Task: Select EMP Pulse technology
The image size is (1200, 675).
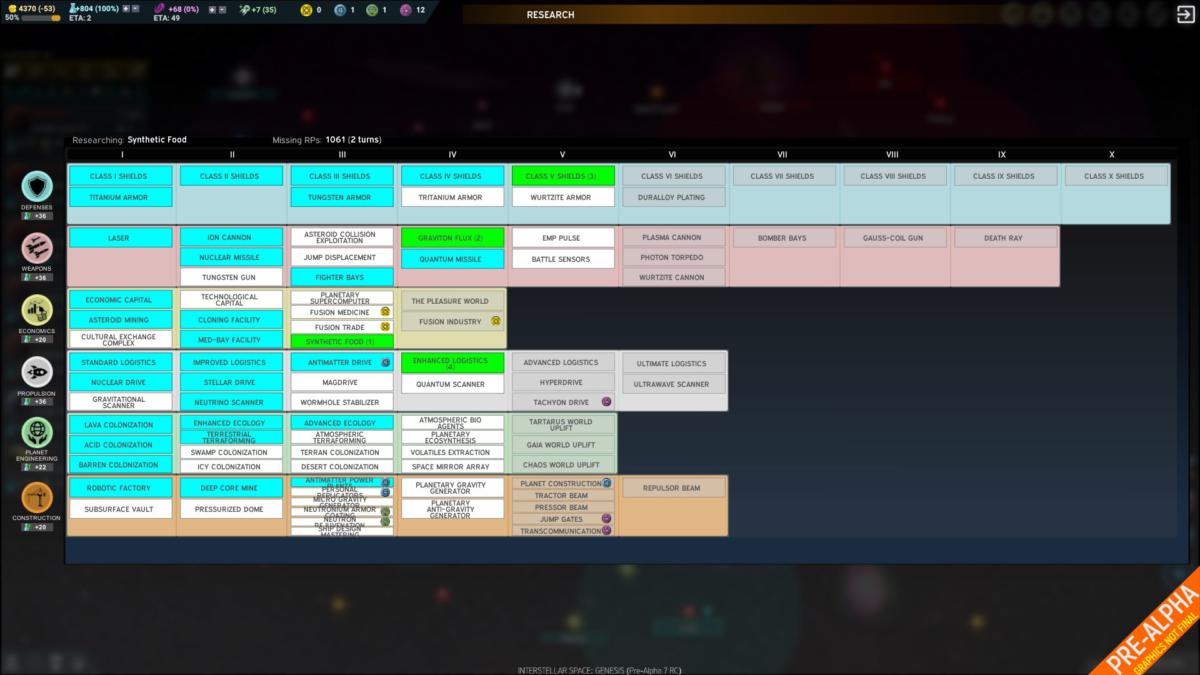Action: (x=563, y=238)
